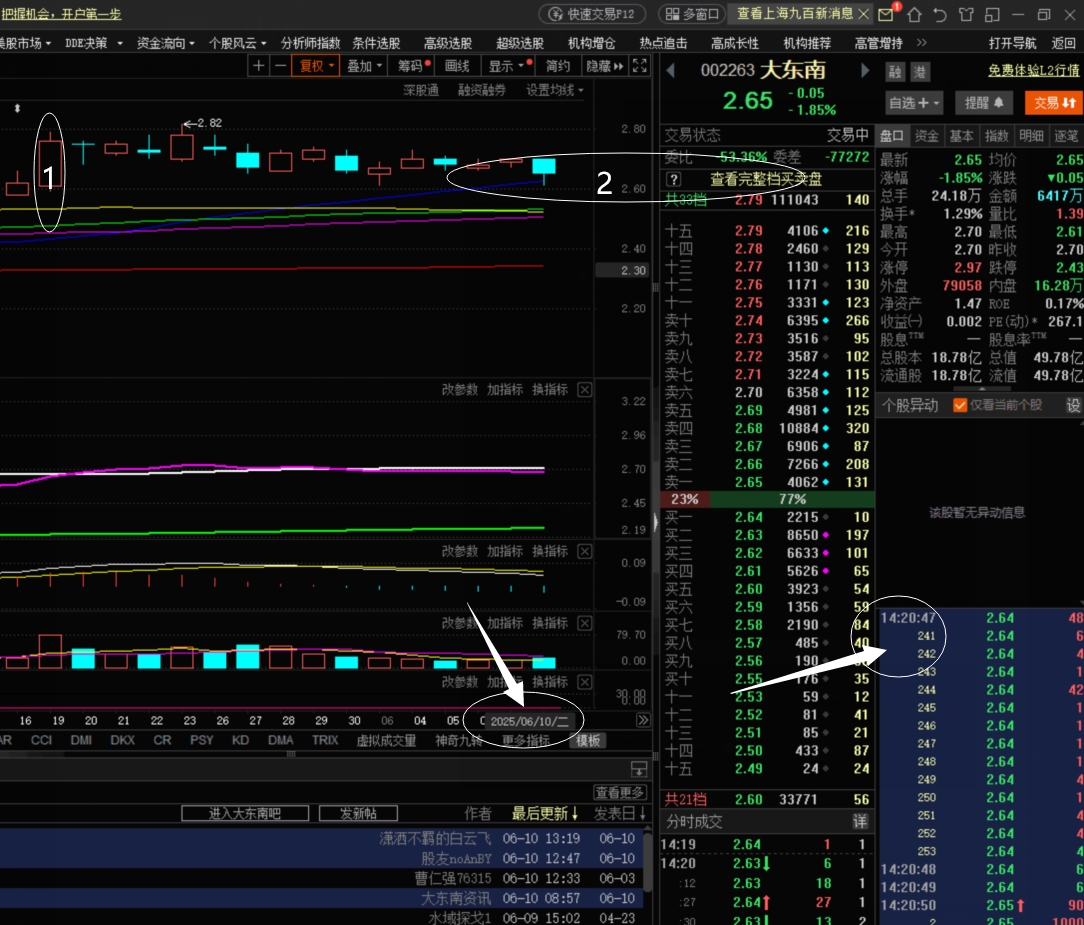Open the 美股市场 menu
The image size is (1084, 925).
click(25, 43)
